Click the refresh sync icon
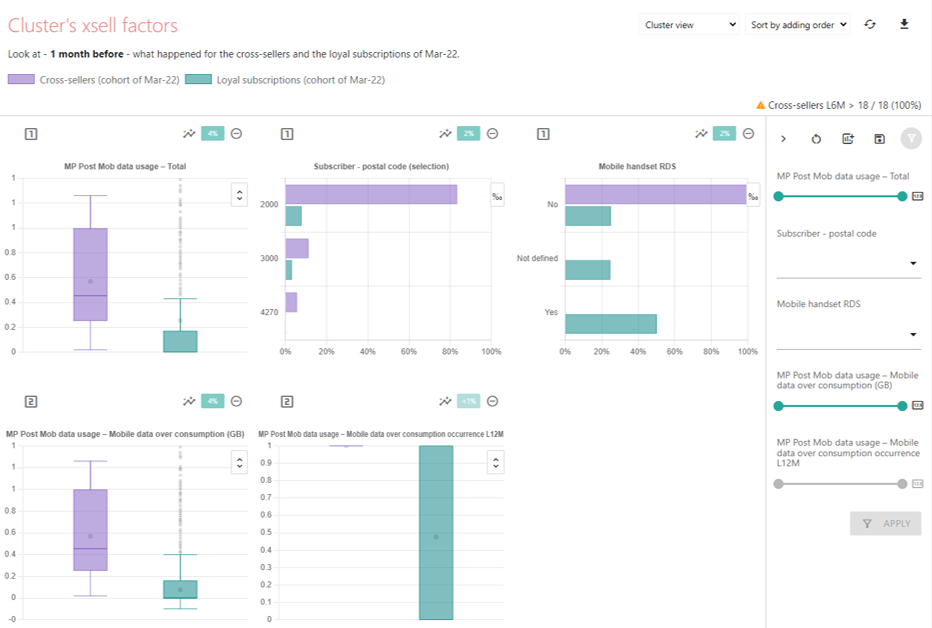The height and width of the screenshot is (628, 932). click(x=870, y=24)
